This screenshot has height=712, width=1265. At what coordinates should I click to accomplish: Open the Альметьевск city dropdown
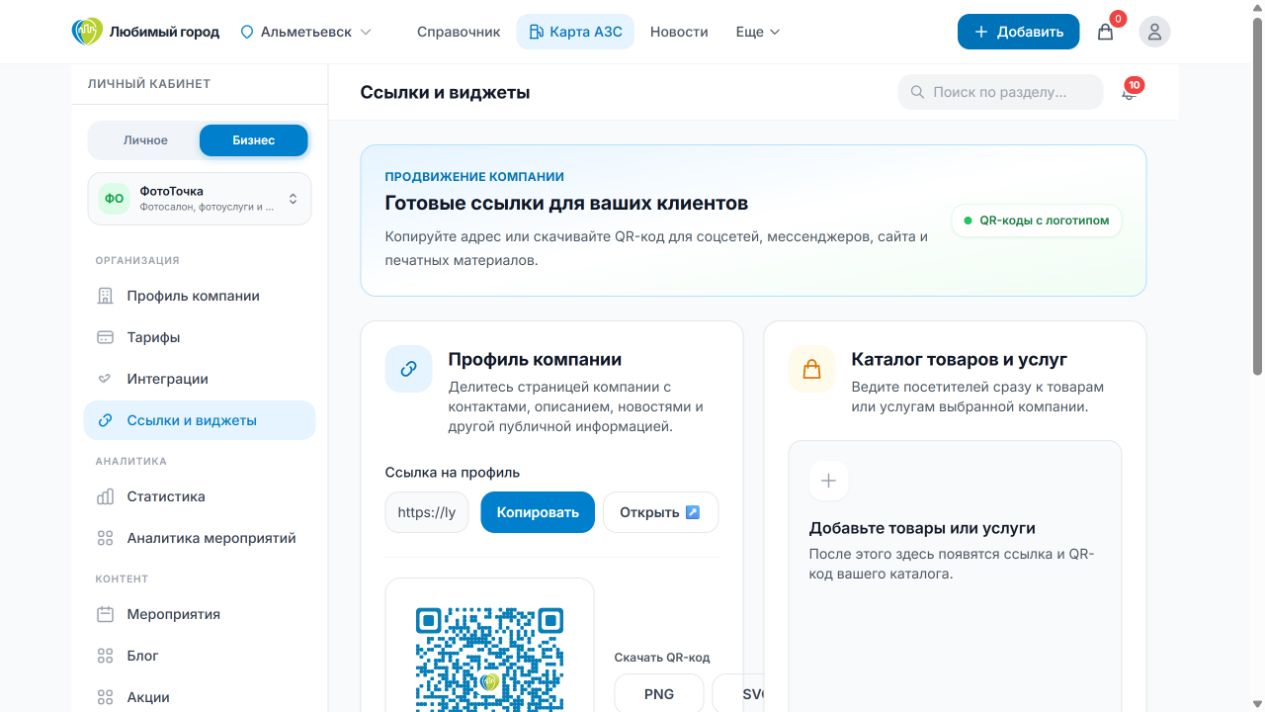[x=306, y=32]
